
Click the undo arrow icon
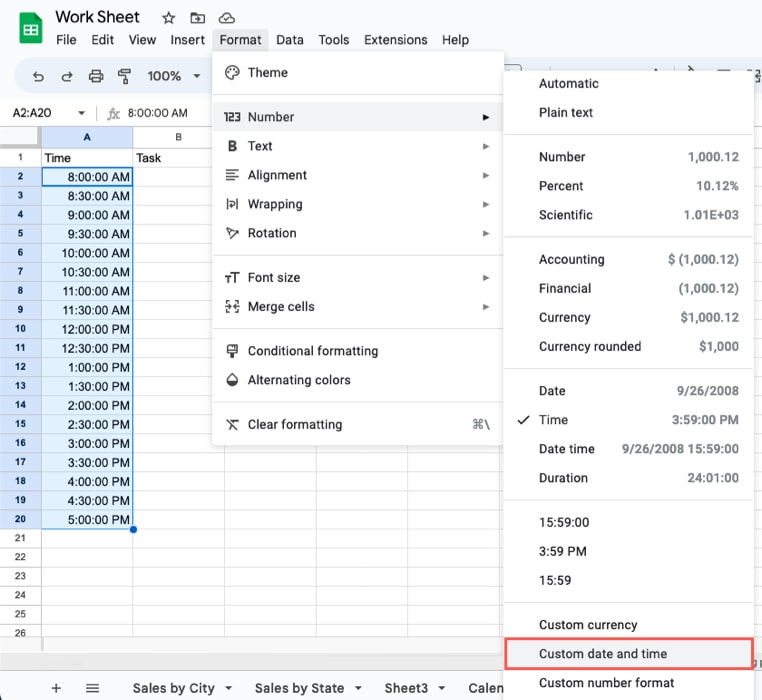(x=38, y=76)
